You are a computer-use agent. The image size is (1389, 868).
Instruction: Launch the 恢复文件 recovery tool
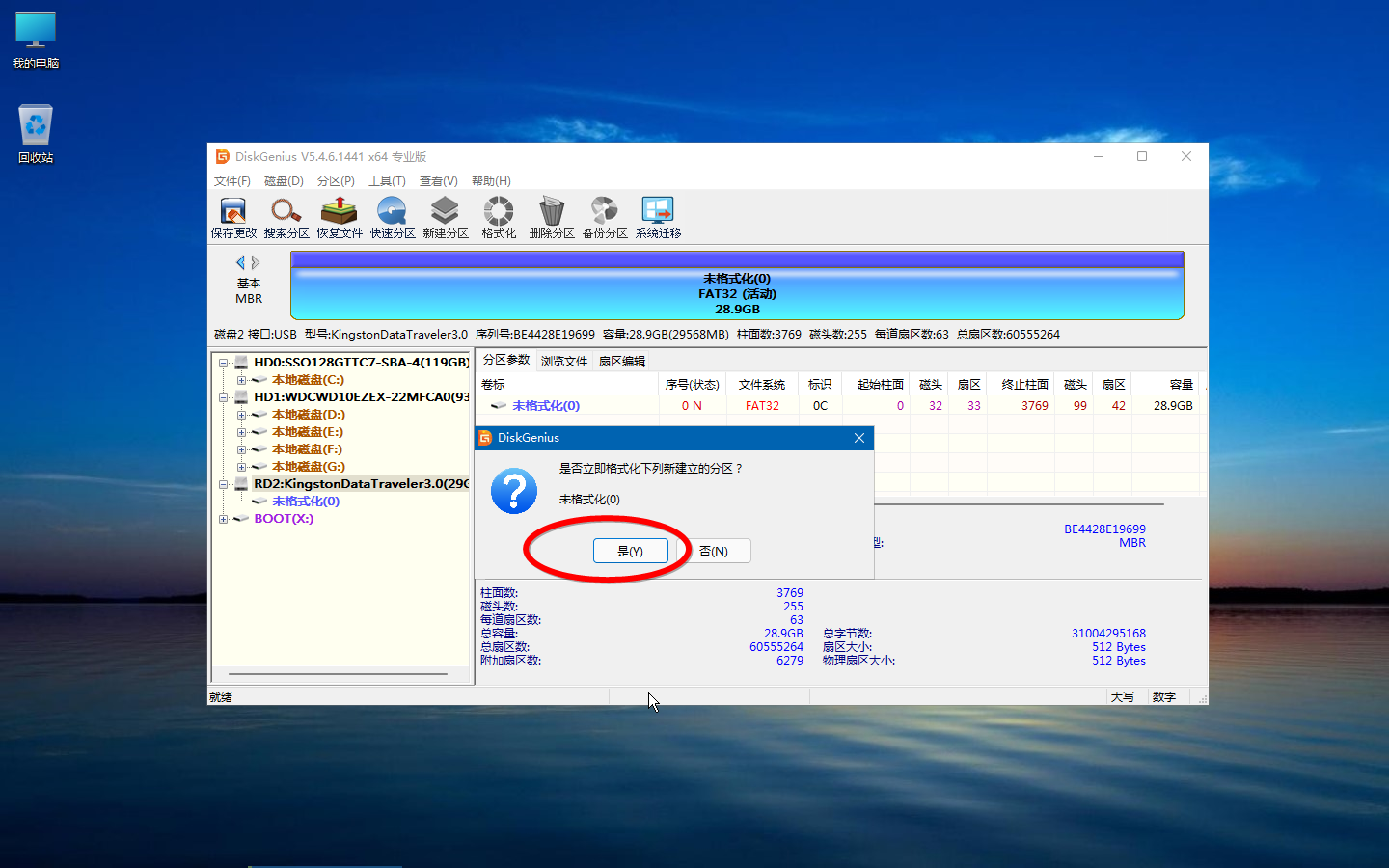tap(340, 218)
